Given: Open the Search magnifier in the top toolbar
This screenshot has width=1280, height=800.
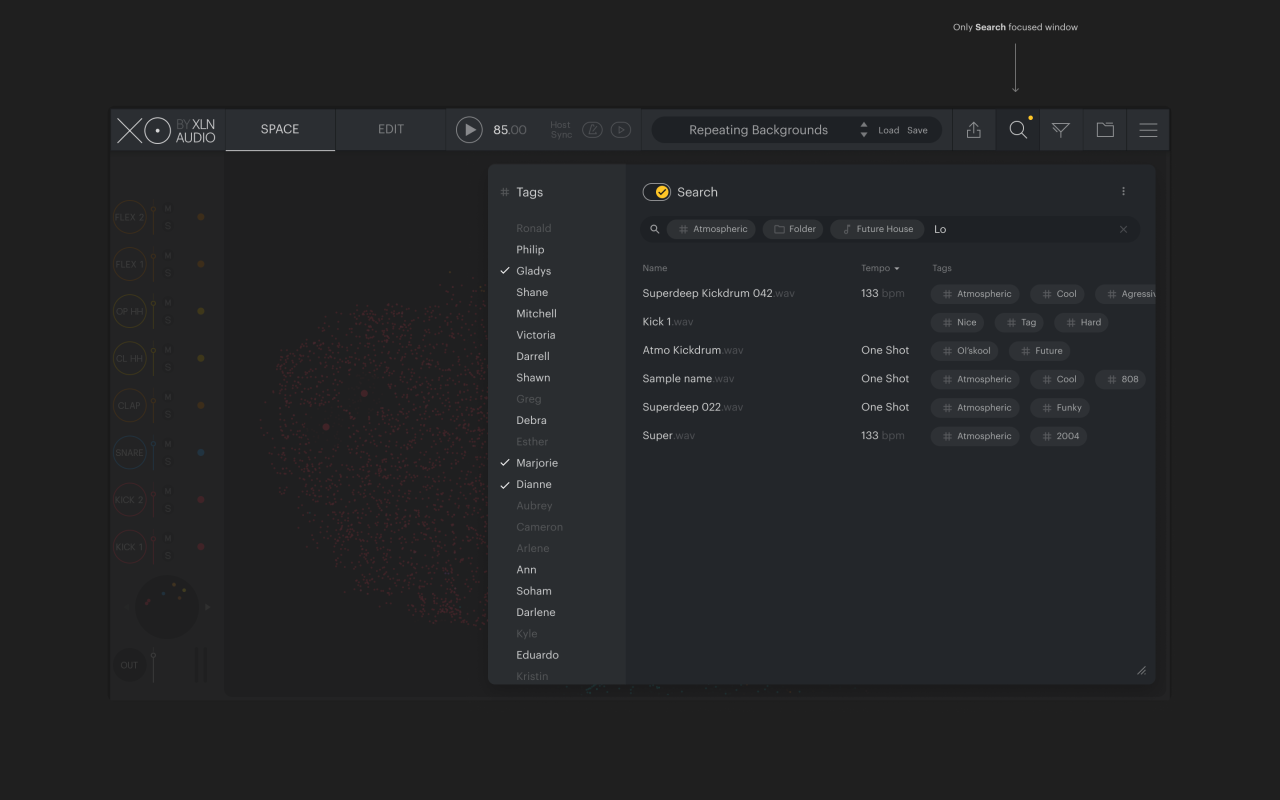Looking at the screenshot, I should (1017, 130).
